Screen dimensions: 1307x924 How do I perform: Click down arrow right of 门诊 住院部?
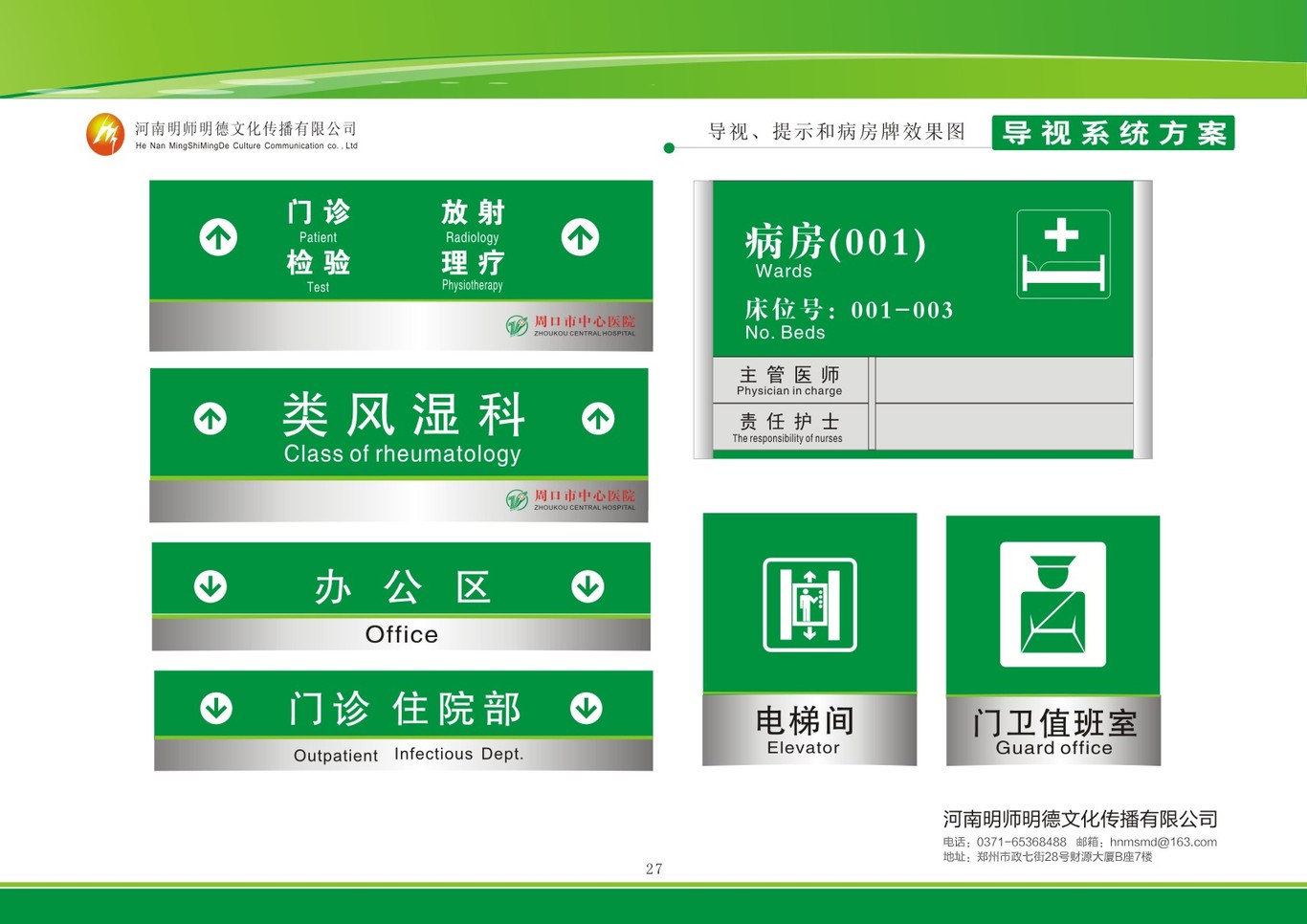pyautogui.click(x=587, y=709)
